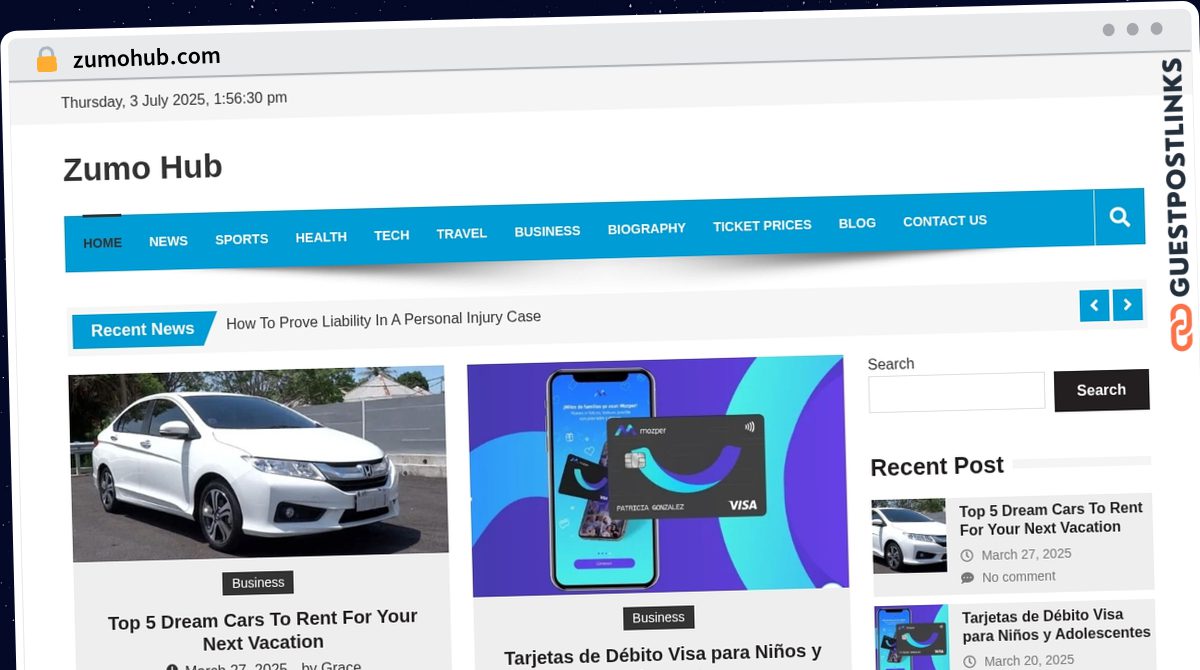Open main Tarjetas de Débito Visa article title
1200x670 pixels.
point(663,655)
